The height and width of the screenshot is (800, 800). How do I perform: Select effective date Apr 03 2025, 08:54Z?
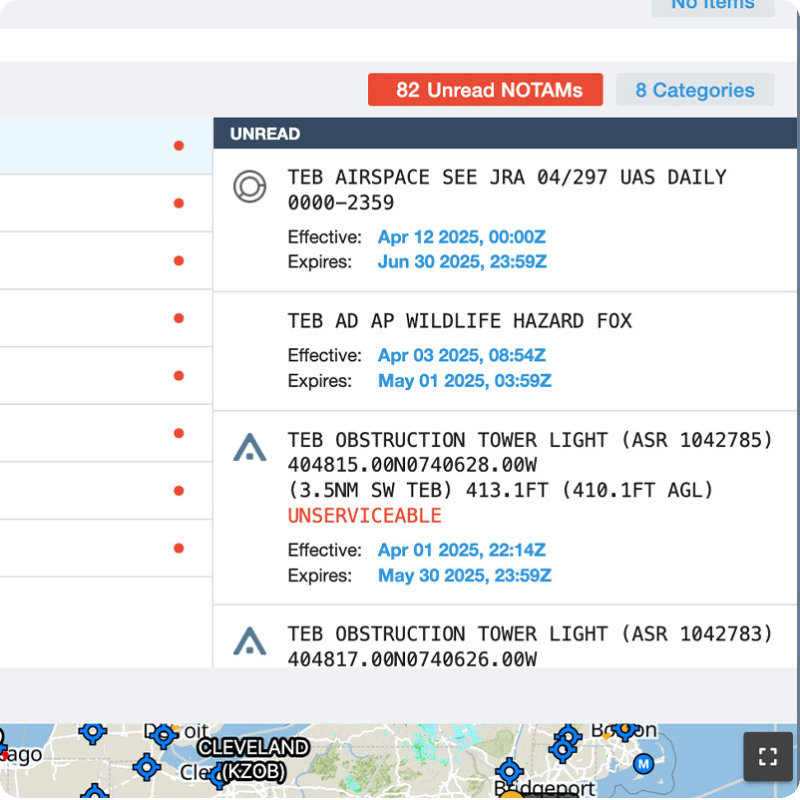(462, 355)
